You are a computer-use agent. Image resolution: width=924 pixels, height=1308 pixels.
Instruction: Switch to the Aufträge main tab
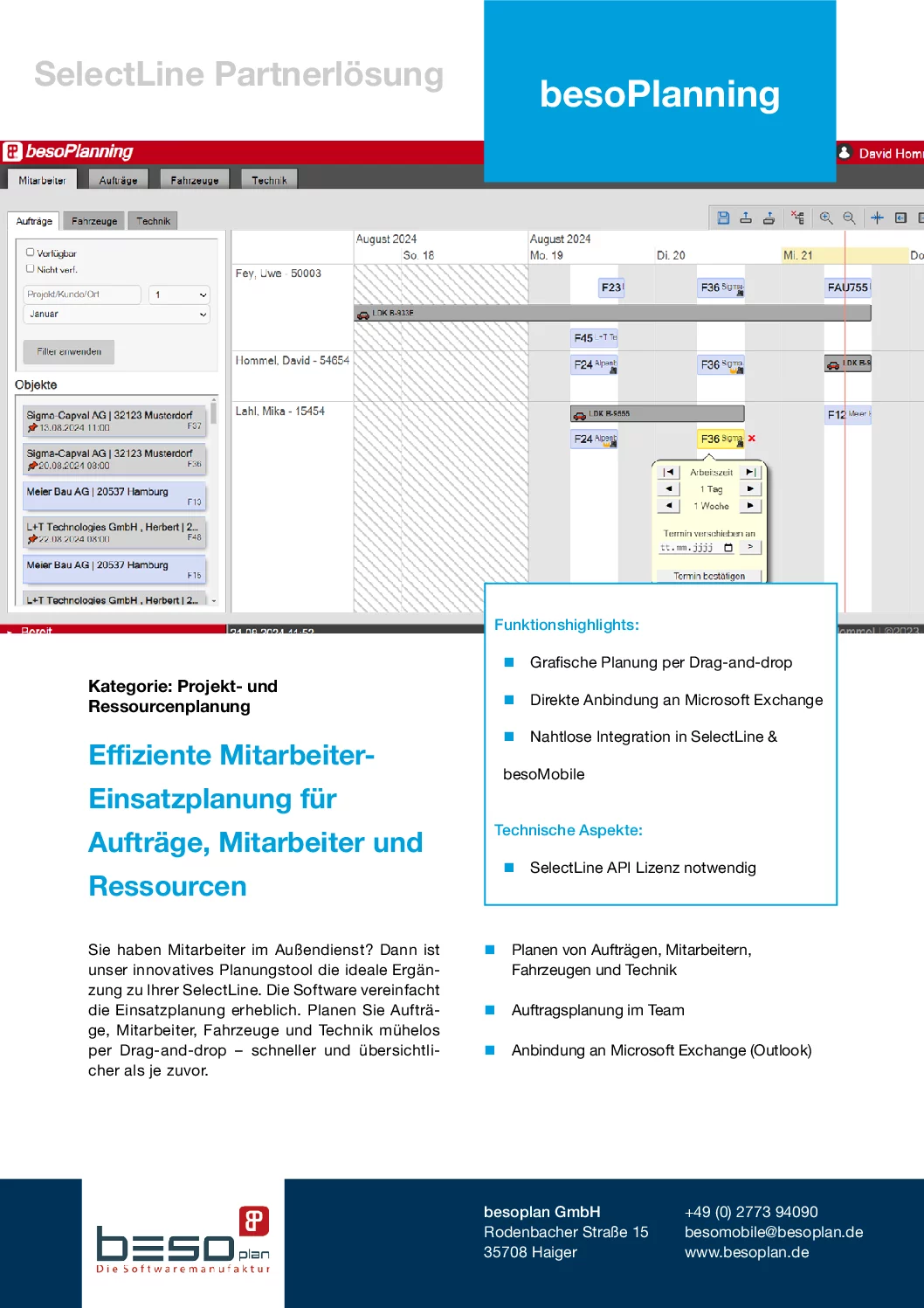pos(118,180)
